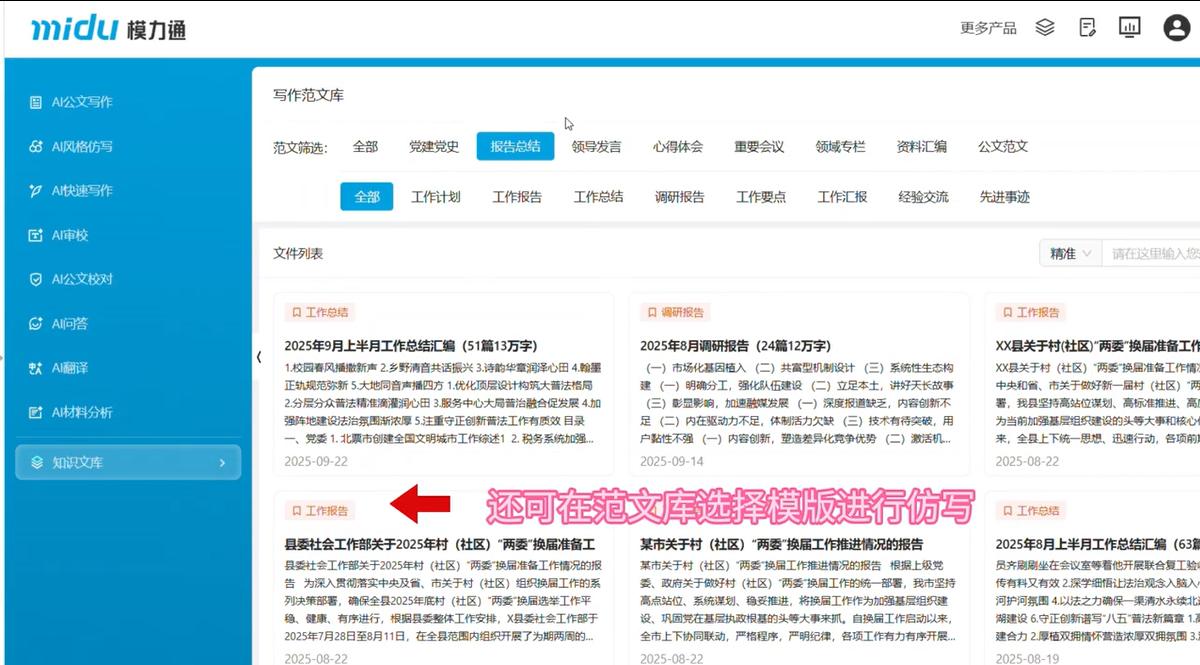1200x665 pixels.
Task: Click the AI公文写作 sidebar icon
Action: [36, 102]
